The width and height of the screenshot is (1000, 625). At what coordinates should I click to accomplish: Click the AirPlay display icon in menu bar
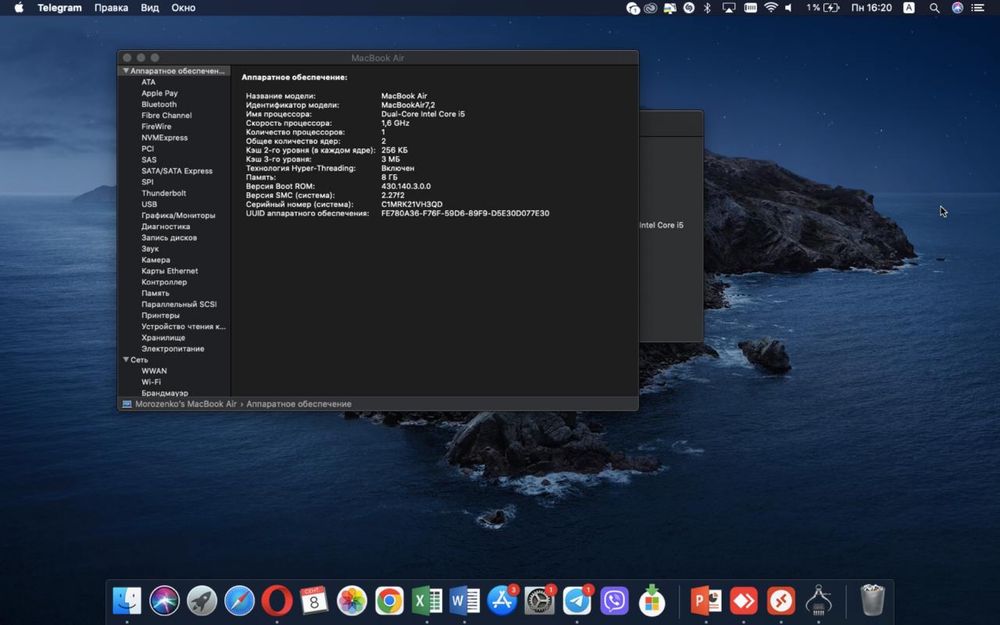[728, 8]
